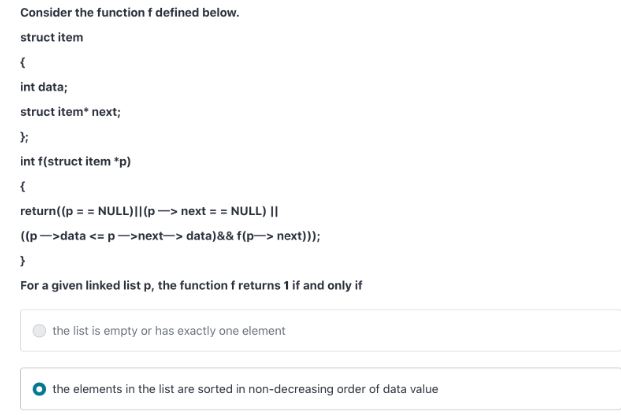Choose the 'sorted in non-decreasing order of data value' text

[245, 389]
